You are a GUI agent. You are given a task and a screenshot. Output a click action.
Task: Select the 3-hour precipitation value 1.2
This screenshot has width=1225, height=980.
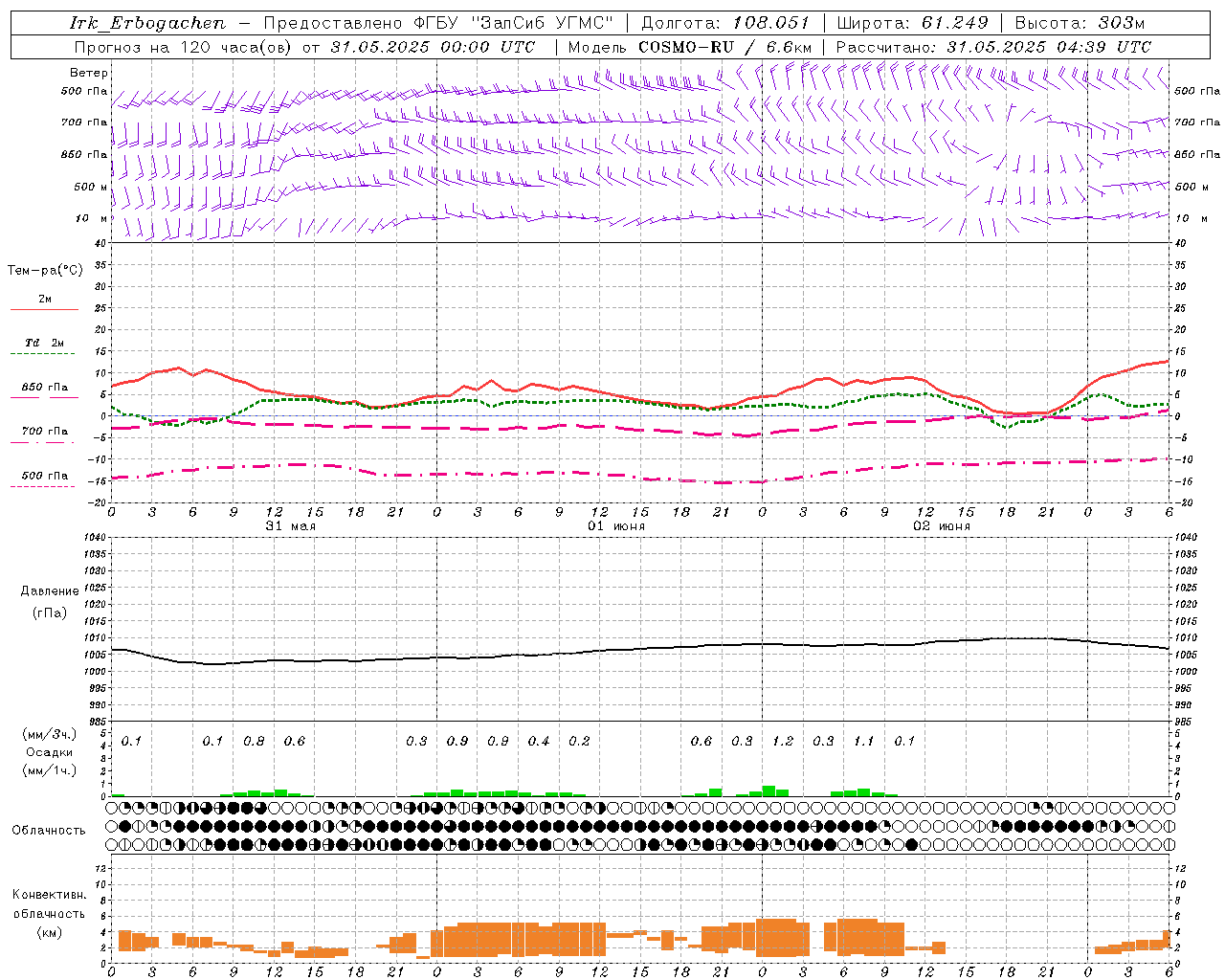tap(783, 742)
